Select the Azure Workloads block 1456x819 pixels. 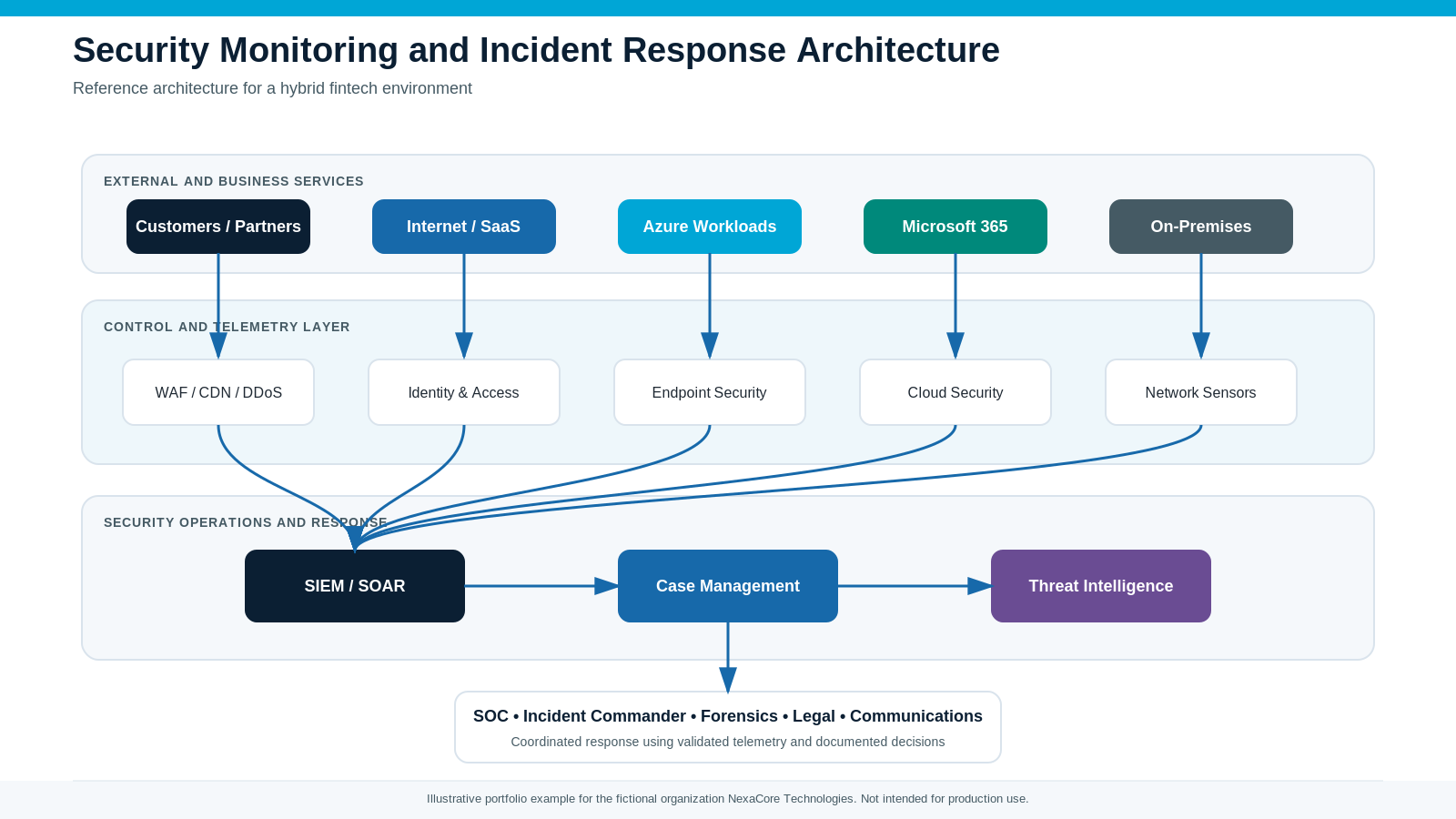click(710, 227)
